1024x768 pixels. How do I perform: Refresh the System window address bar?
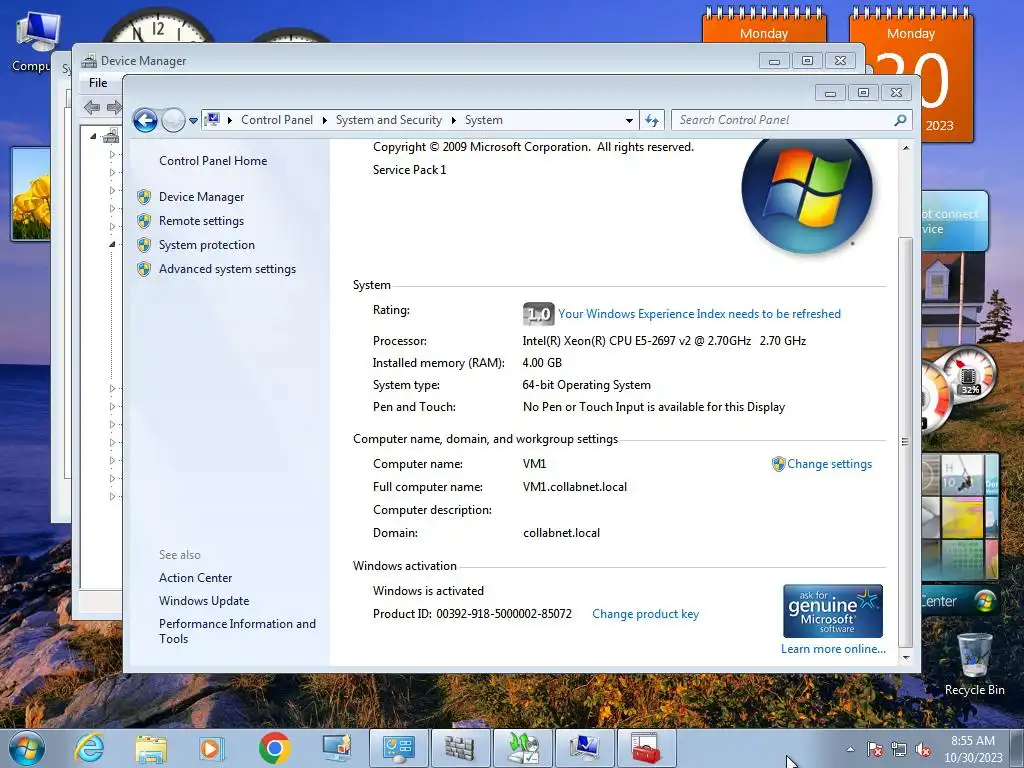[x=652, y=120]
